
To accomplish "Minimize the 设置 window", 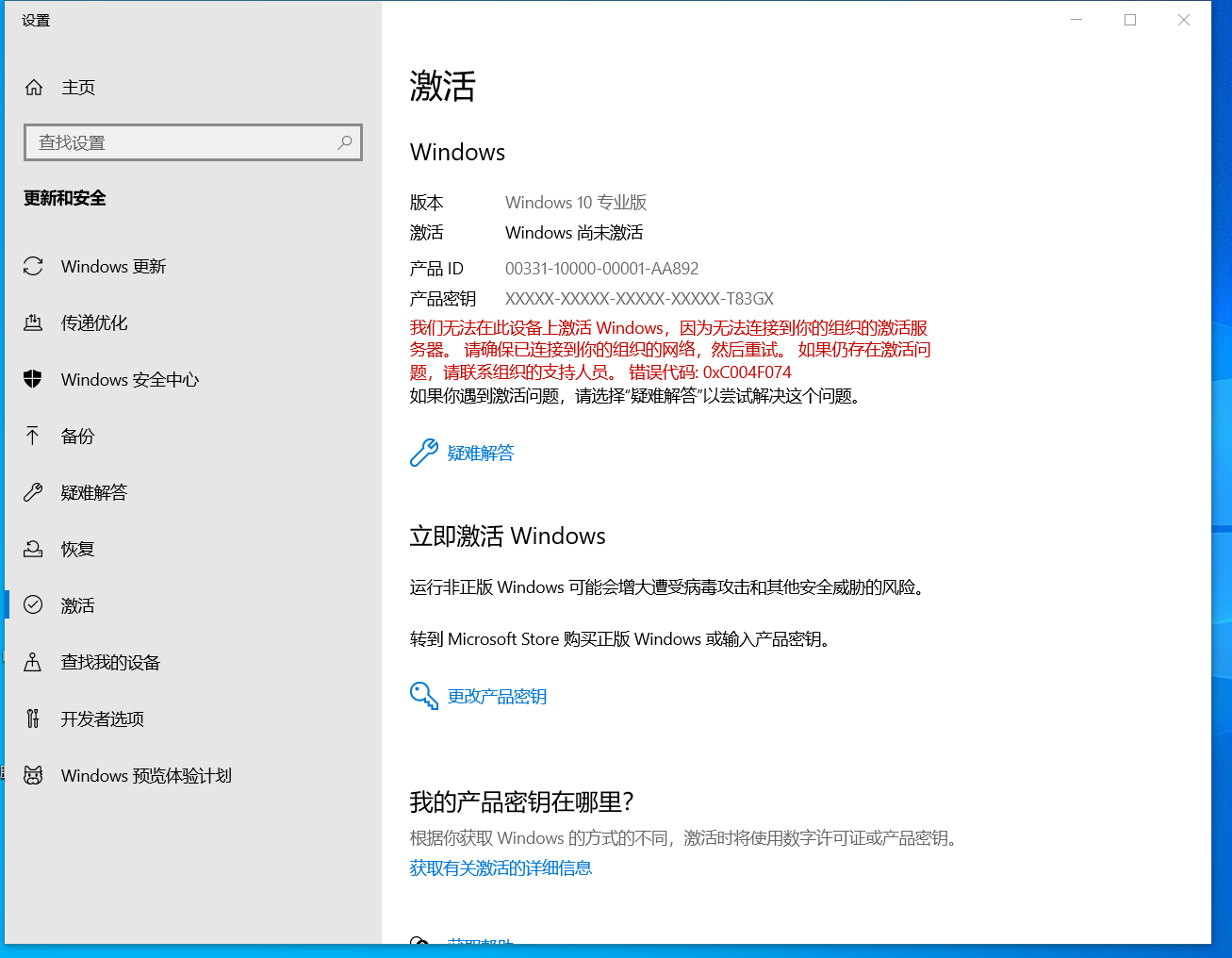I will click(1076, 20).
